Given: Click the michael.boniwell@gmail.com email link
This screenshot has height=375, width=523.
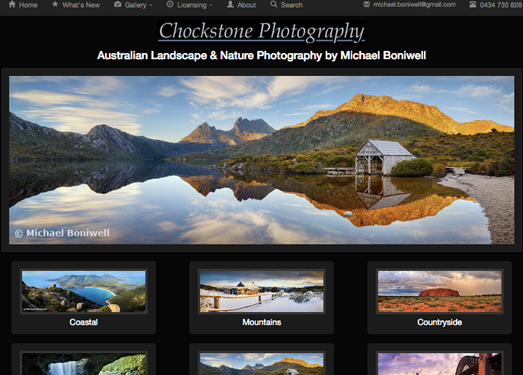Looking at the screenshot, I should pos(414,5).
